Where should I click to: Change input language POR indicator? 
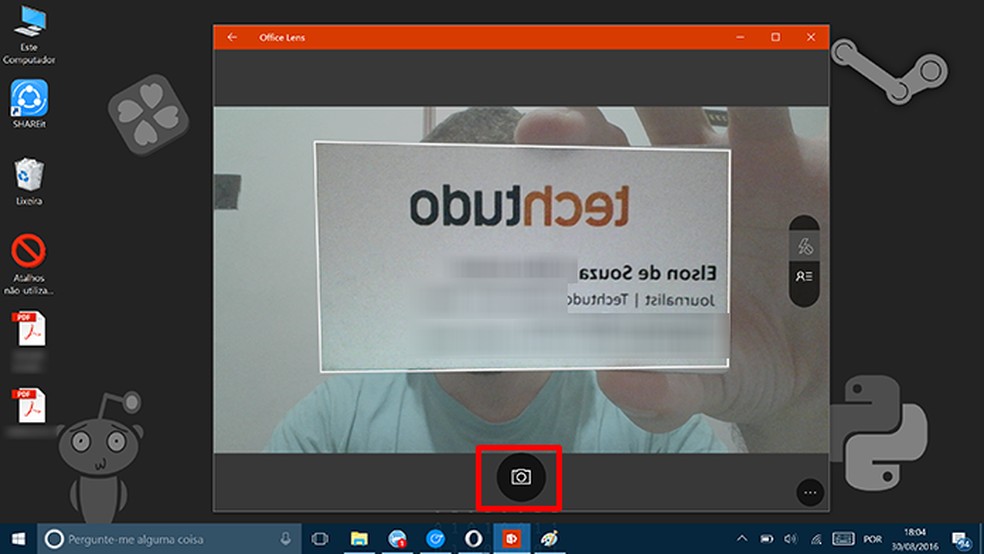click(x=872, y=539)
